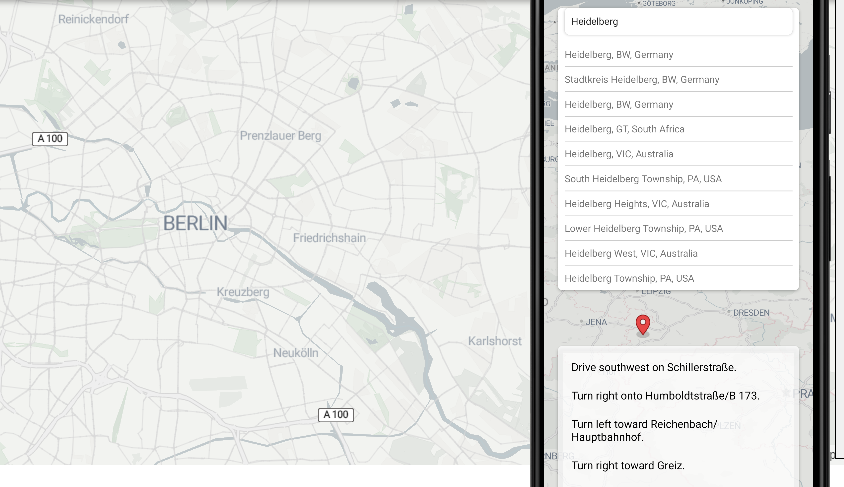Click the Prenzlauer Berg map label
The width and height of the screenshot is (844, 487).
tap(280, 136)
